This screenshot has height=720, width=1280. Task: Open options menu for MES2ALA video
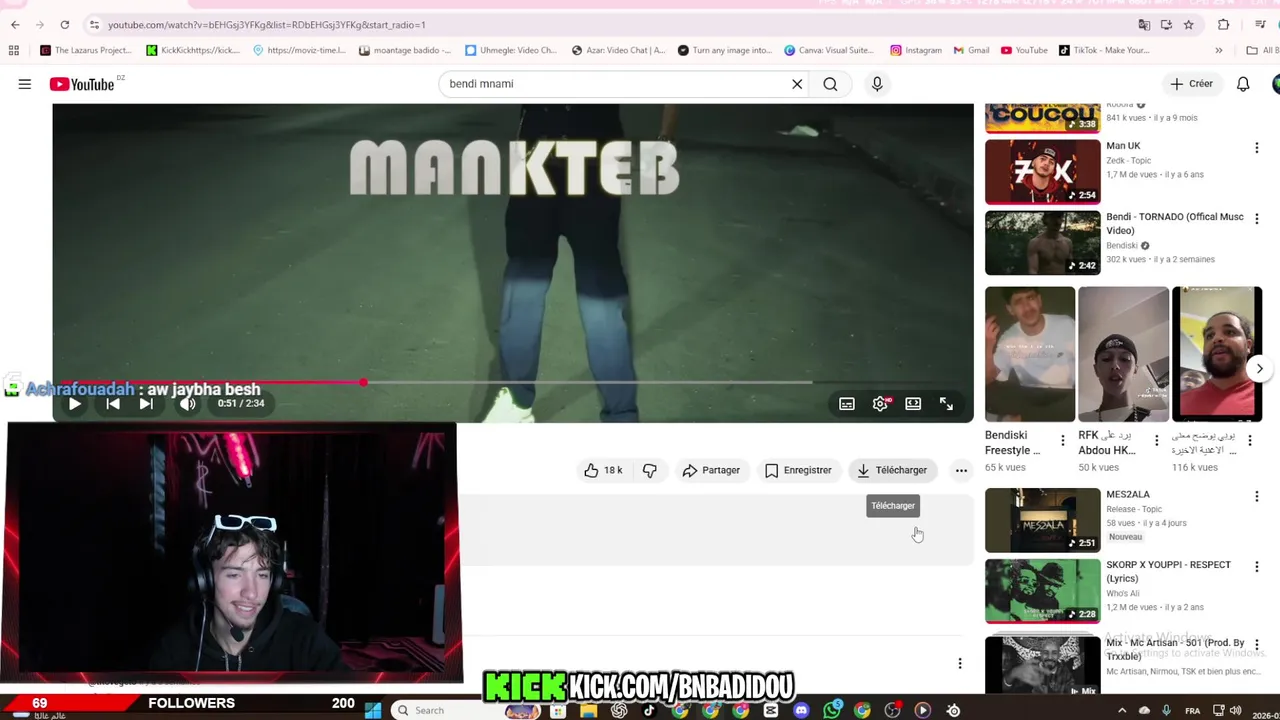[1257, 496]
